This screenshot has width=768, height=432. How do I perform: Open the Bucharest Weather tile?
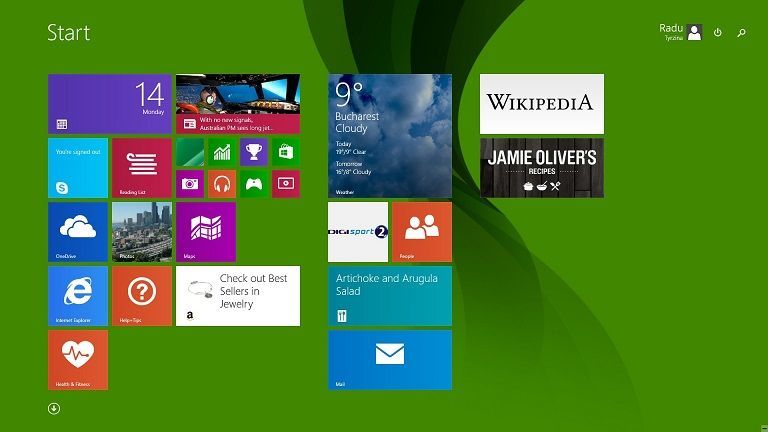click(x=390, y=136)
